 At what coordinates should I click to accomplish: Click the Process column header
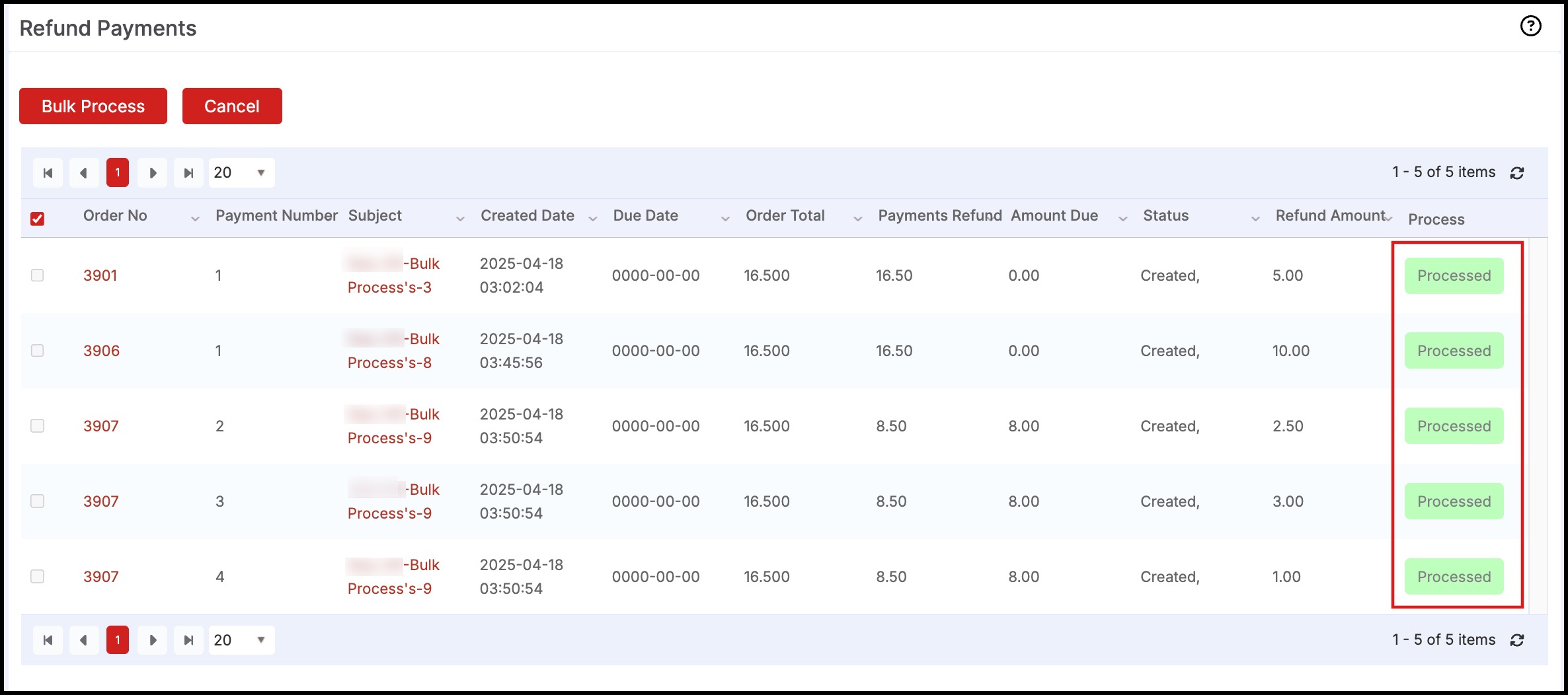pyautogui.click(x=1436, y=219)
